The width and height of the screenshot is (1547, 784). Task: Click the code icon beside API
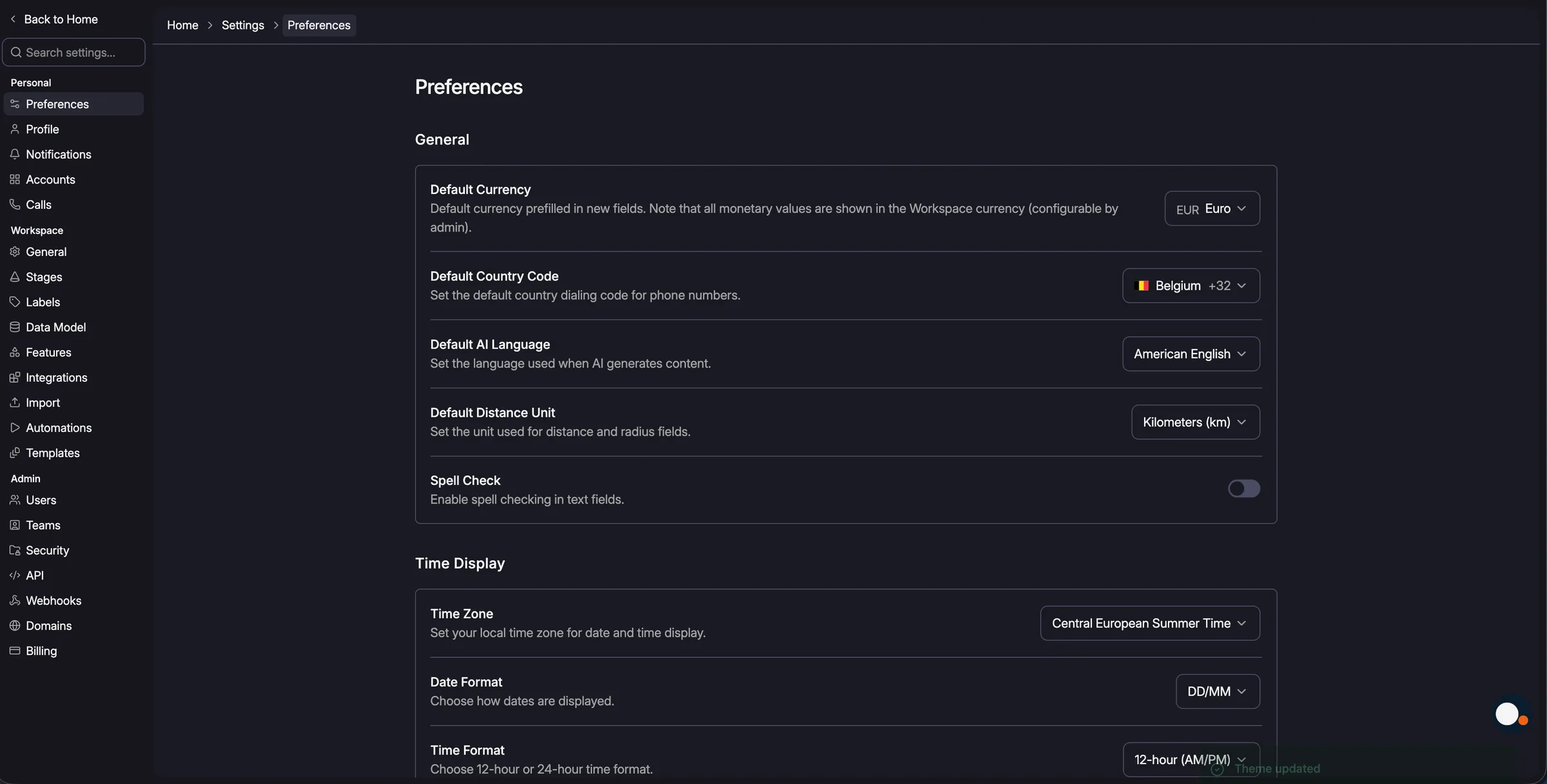[x=15, y=575]
